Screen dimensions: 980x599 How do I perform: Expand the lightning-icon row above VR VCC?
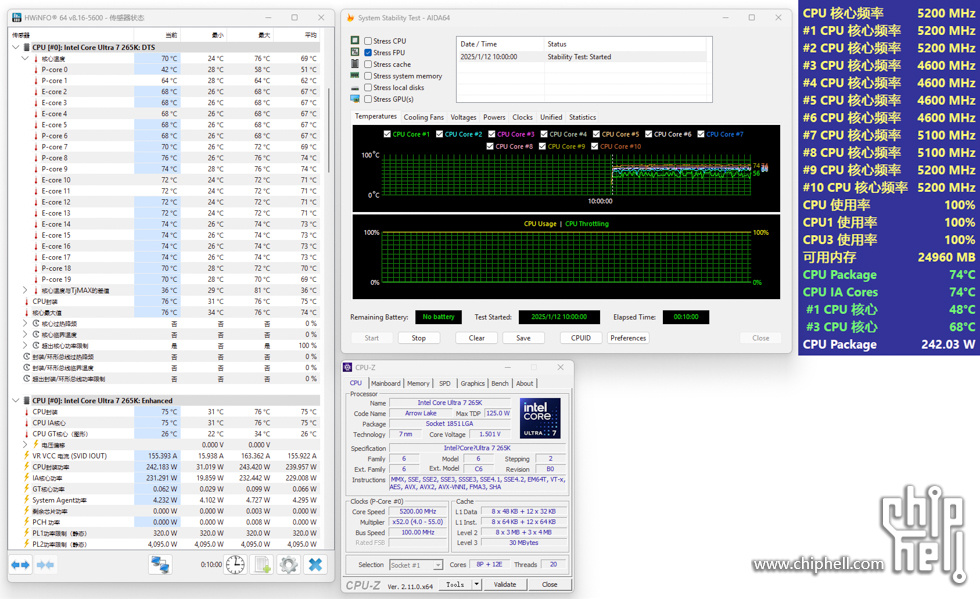[25, 445]
